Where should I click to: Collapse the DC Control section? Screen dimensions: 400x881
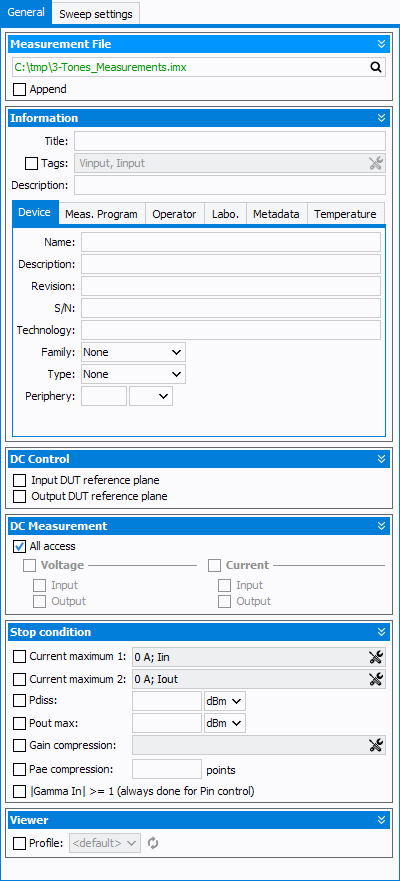tap(381, 459)
